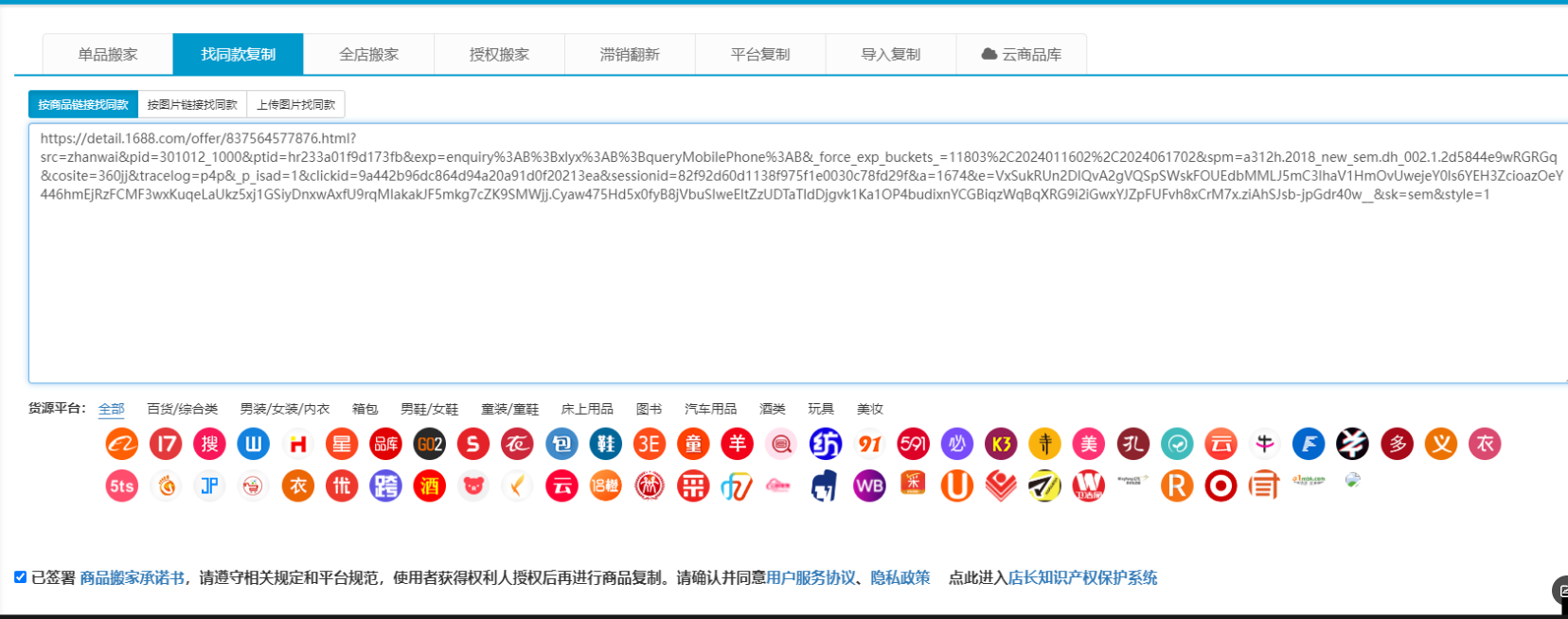The image size is (1568, 619).
Task: Select the pink 5ts platform icon
Action: tap(122, 486)
